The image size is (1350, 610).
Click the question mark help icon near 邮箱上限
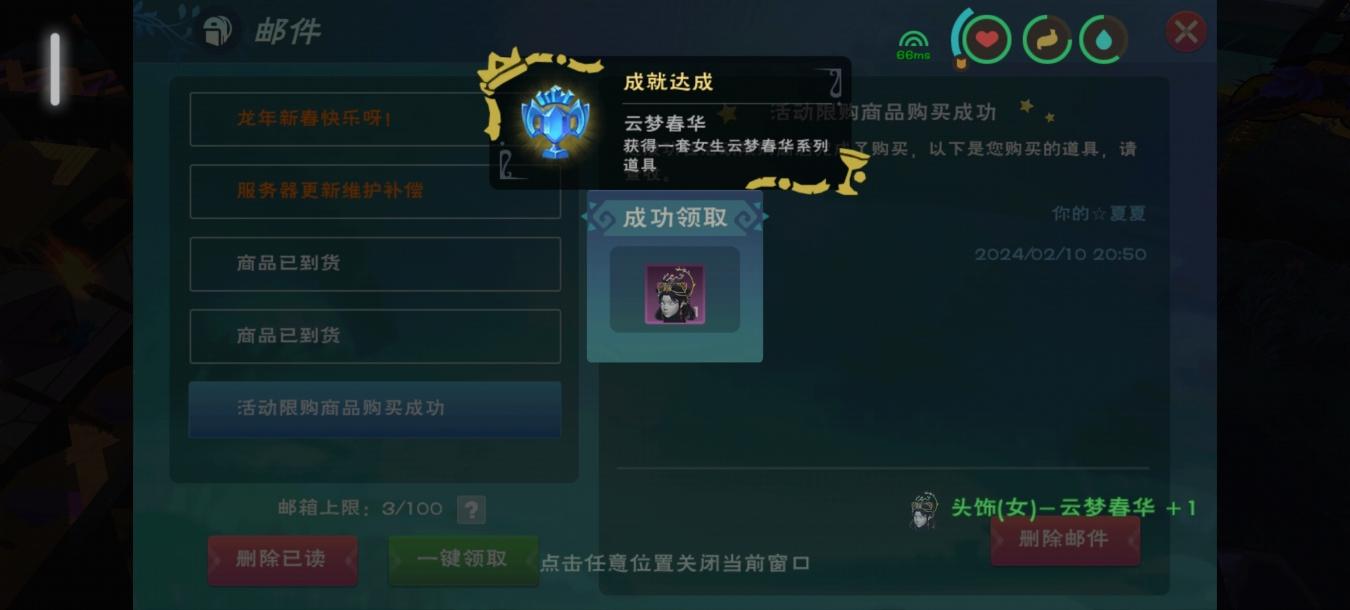pyautogui.click(x=471, y=509)
